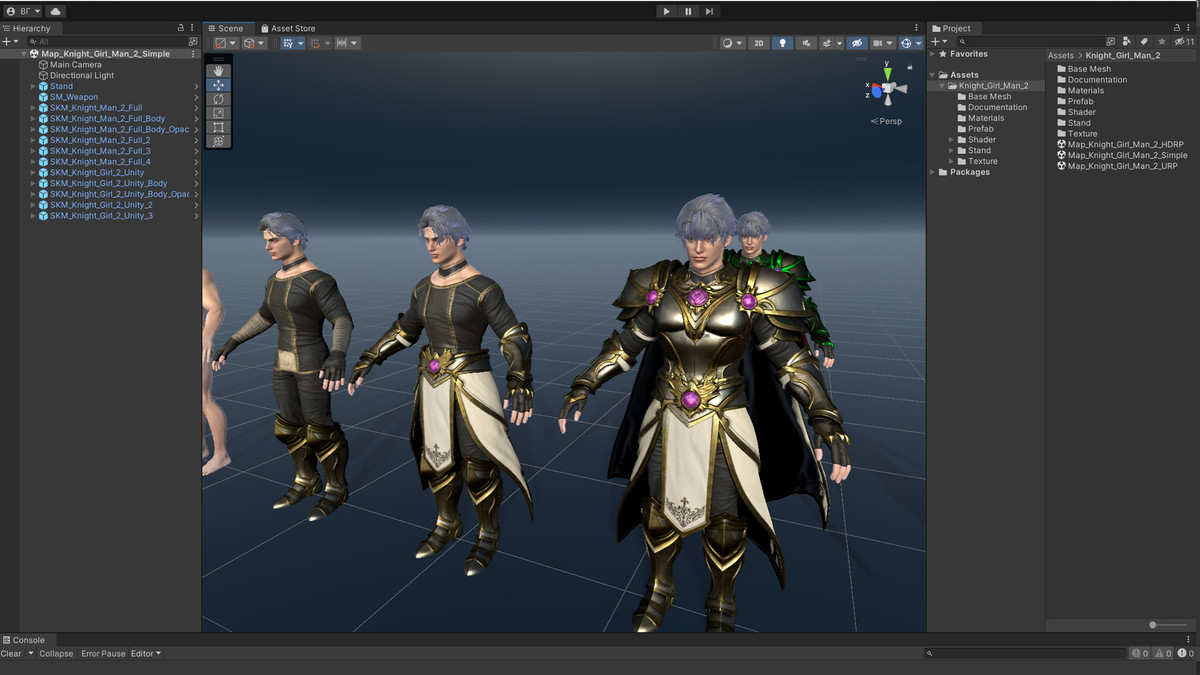Lock the Hierarchy panel
The image size is (1200, 675).
tap(181, 28)
